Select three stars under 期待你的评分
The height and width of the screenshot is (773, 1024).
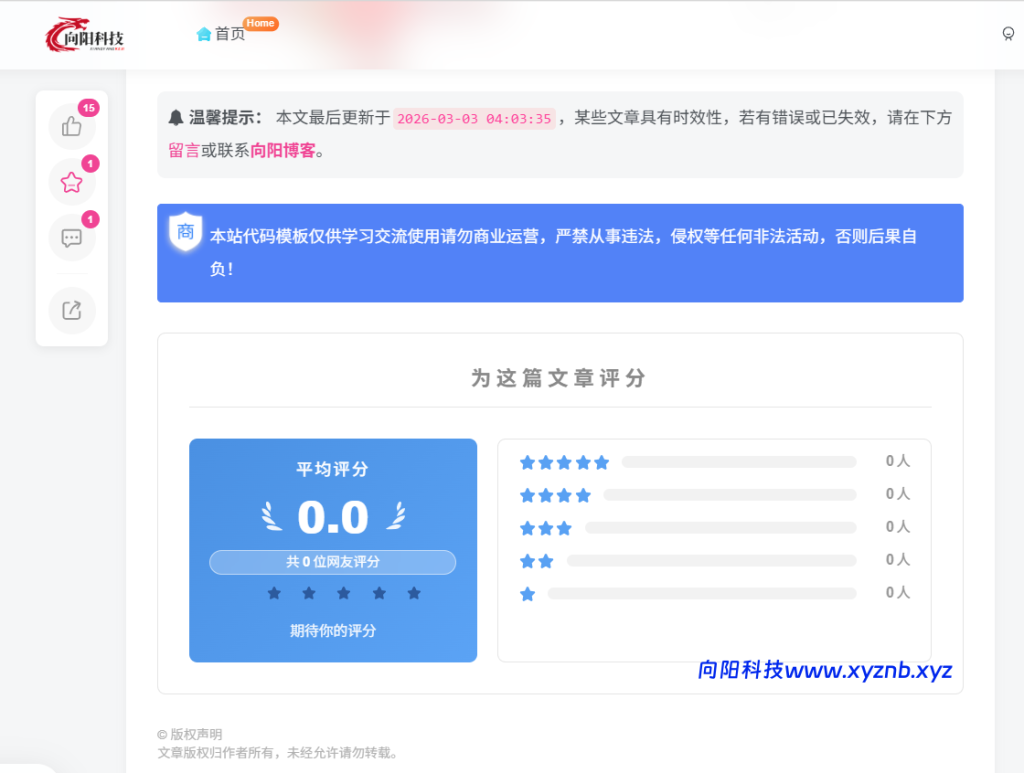click(x=343, y=593)
